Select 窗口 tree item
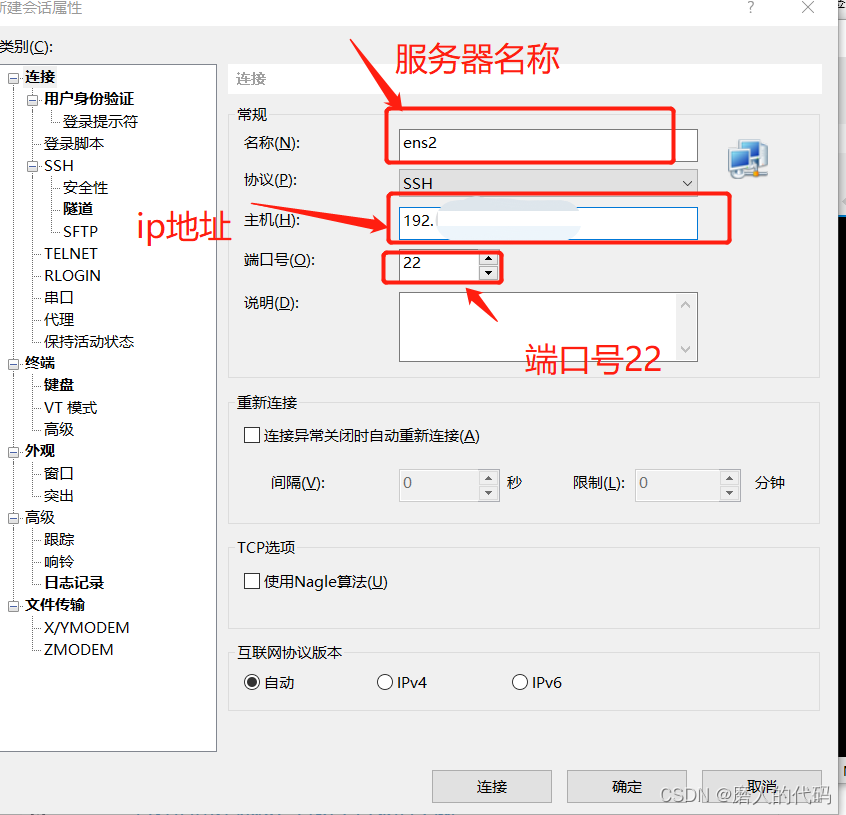Viewport: 846px width, 815px height. coord(58,474)
